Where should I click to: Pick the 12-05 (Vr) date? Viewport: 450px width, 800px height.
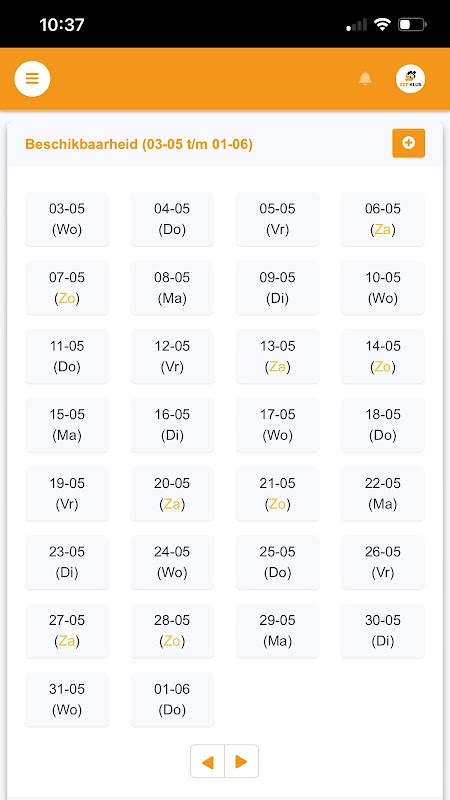(x=172, y=356)
